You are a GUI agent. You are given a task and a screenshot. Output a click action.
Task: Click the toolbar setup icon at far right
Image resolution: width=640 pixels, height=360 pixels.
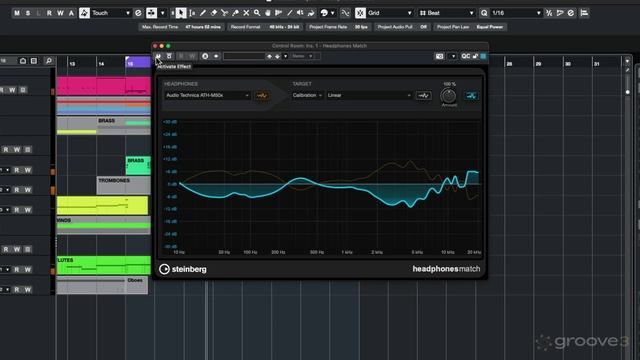pyautogui.click(x=584, y=13)
